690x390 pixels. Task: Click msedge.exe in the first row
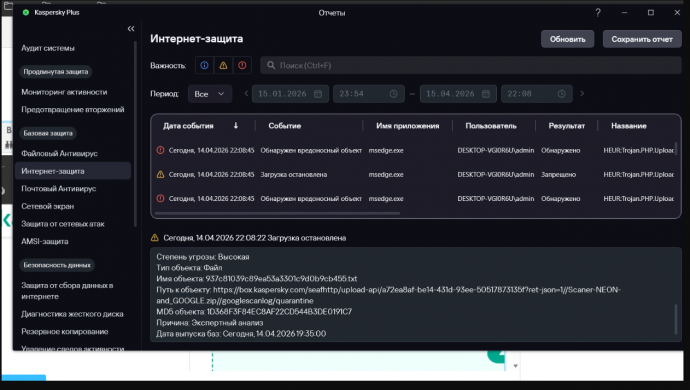tap(386, 151)
